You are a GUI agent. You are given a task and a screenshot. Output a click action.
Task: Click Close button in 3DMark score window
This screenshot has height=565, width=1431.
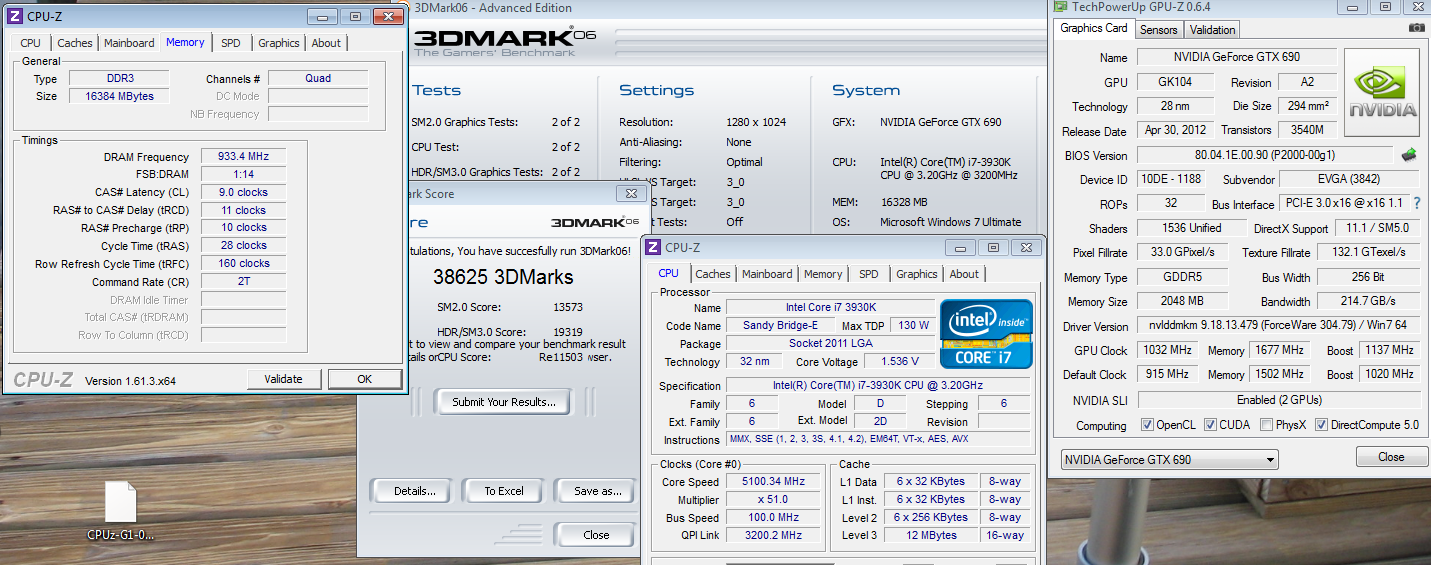coord(596,535)
